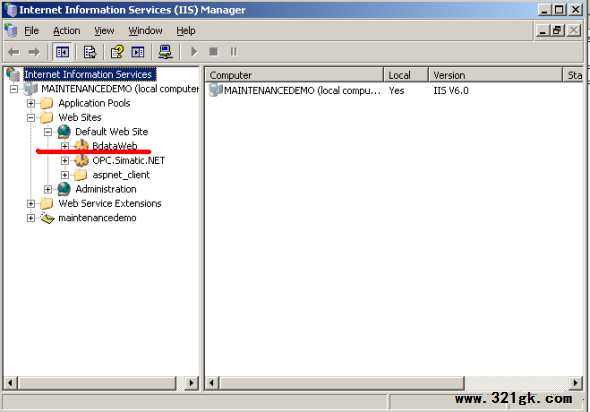Click the Forward arrow toolbar button
The height and width of the screenshot is (412, 590).
[34, 52]
